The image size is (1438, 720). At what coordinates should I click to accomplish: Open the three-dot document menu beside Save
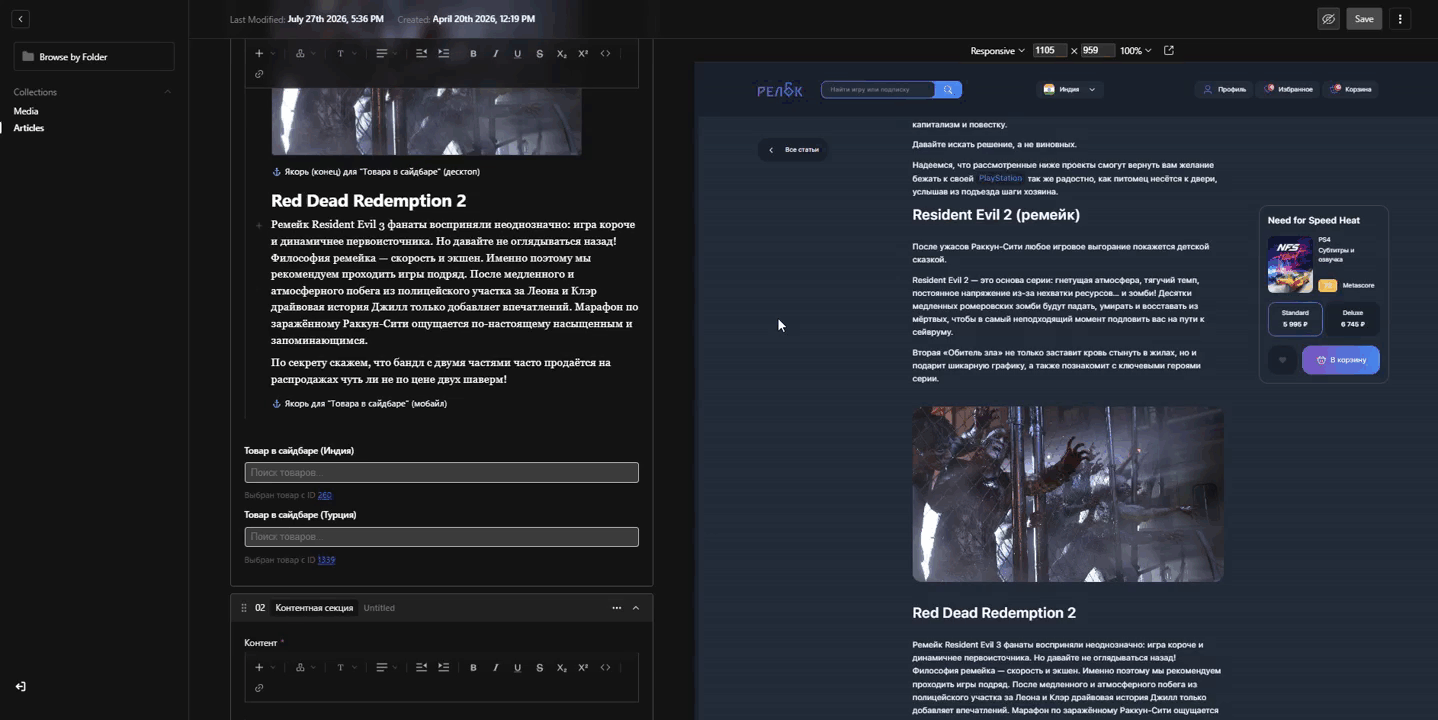(x=1400, y=19)
